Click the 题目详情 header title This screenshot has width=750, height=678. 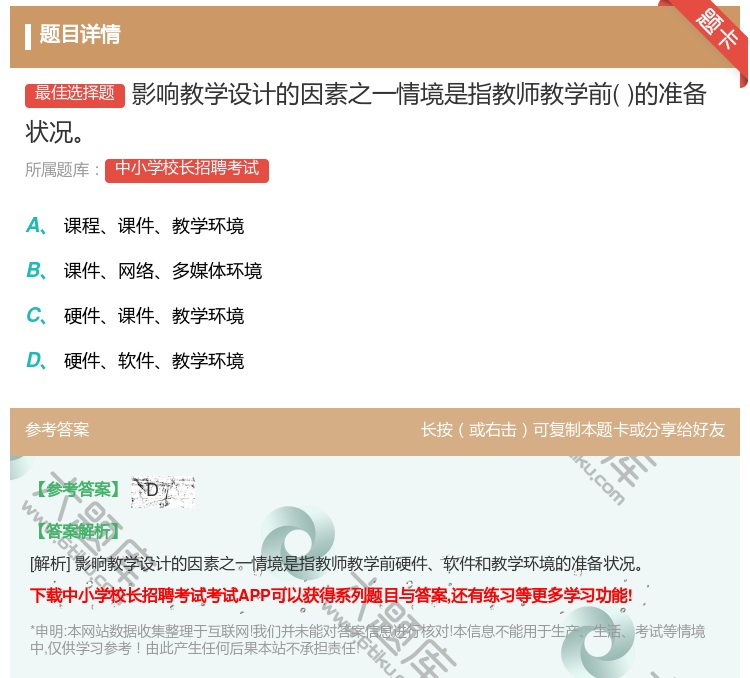[80, 34]
